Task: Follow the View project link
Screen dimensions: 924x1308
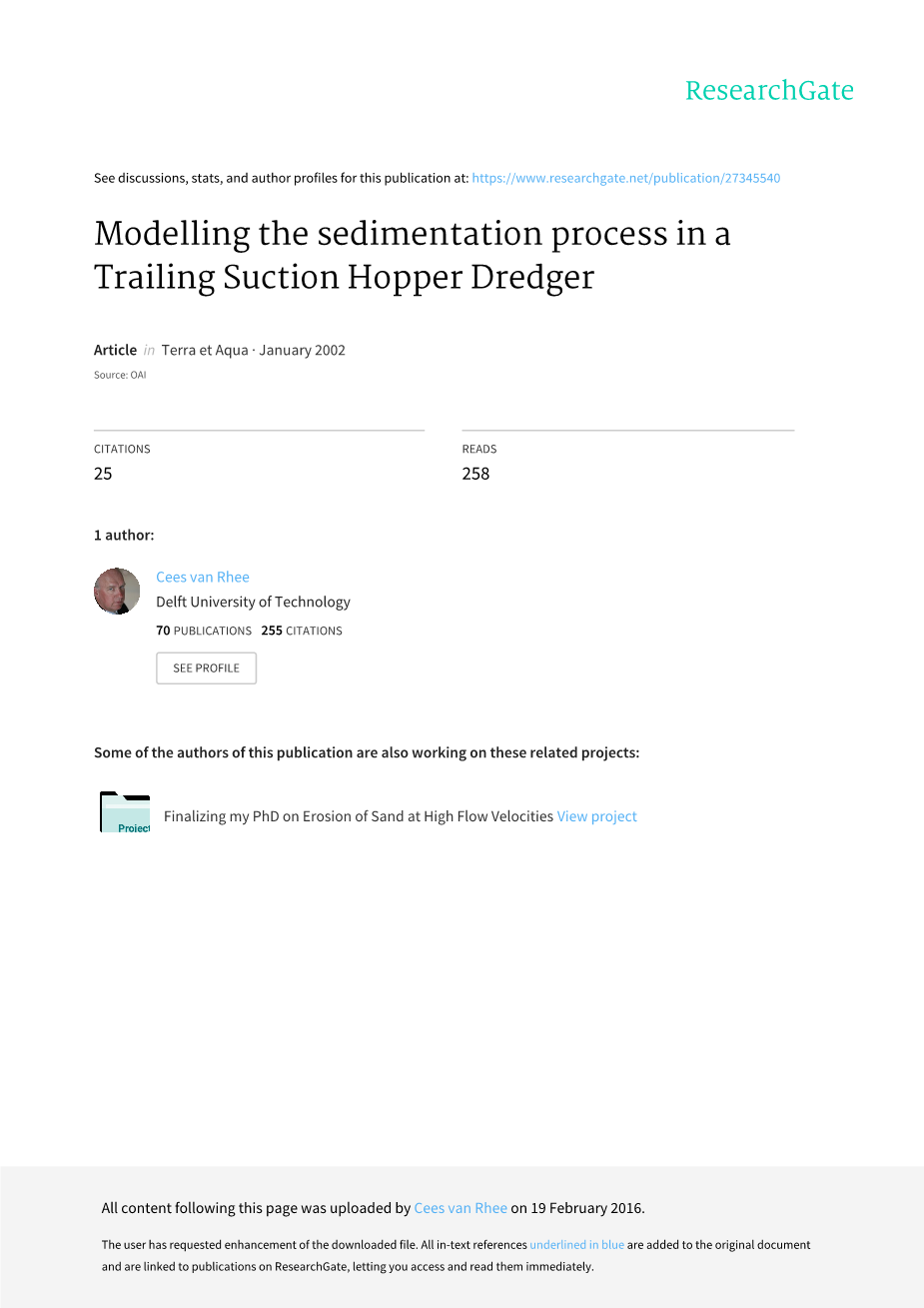Action: (596, 816)
